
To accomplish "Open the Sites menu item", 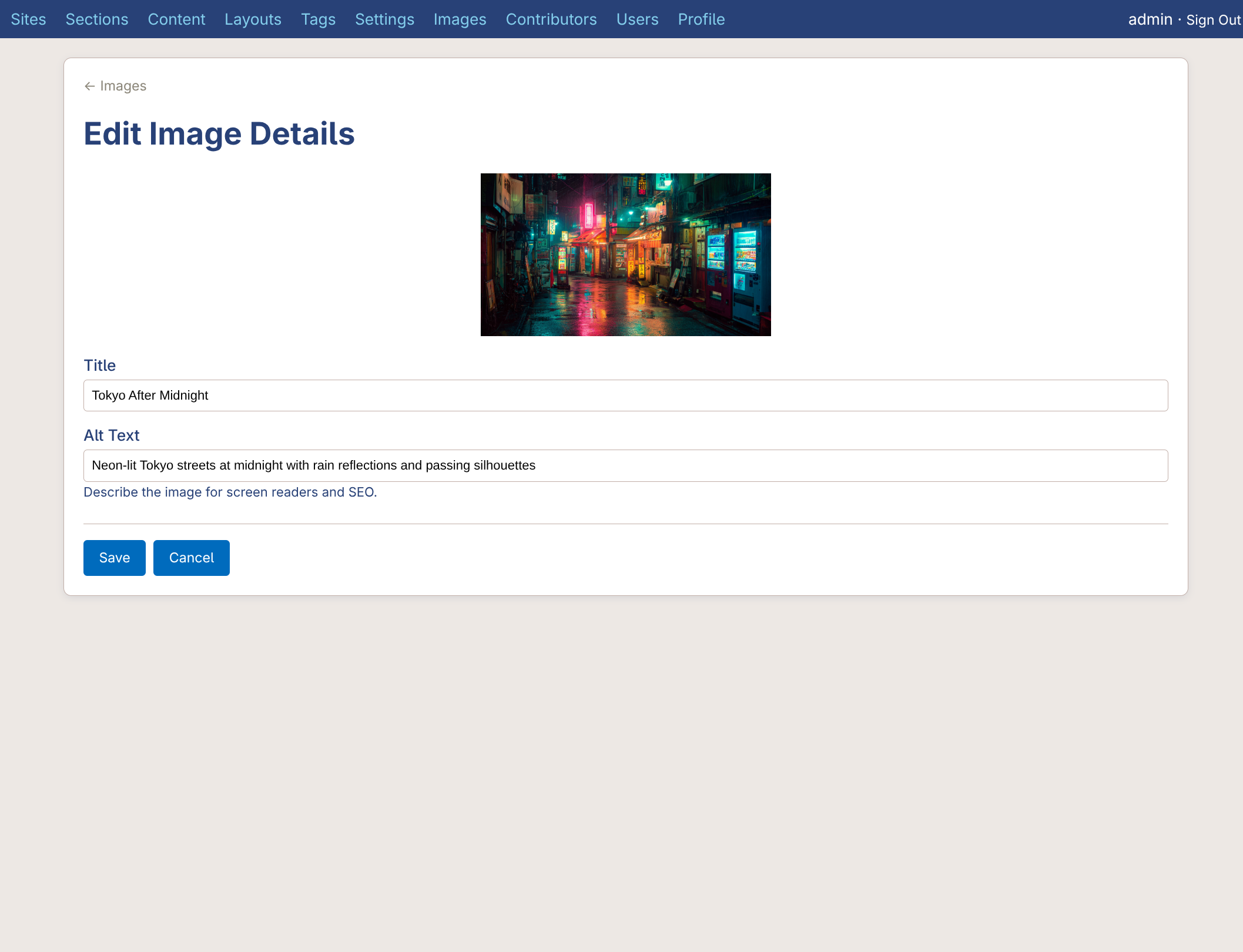I will tap(28, 19).
